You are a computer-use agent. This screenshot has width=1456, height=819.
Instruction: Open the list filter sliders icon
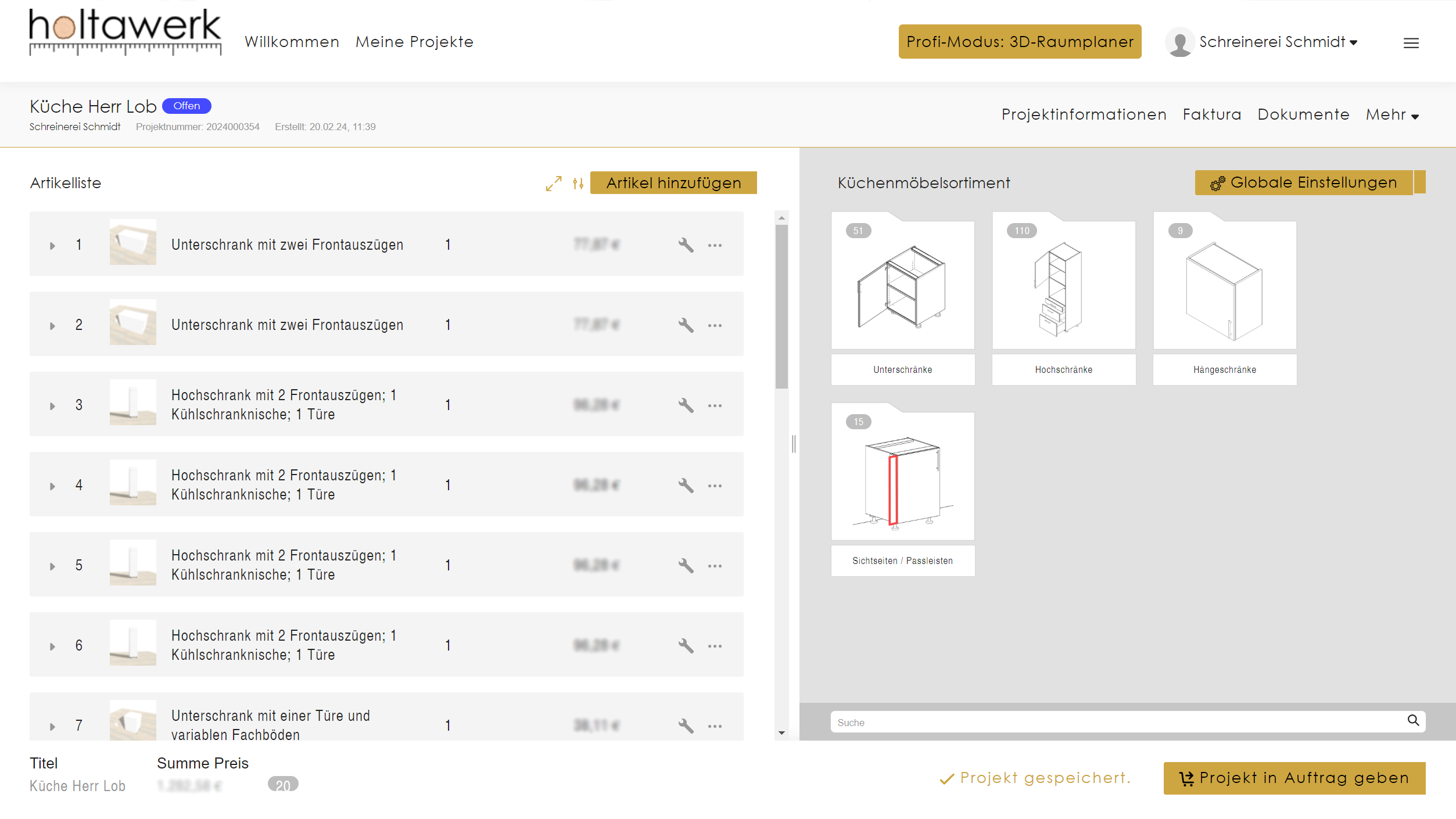pos(578,184)
